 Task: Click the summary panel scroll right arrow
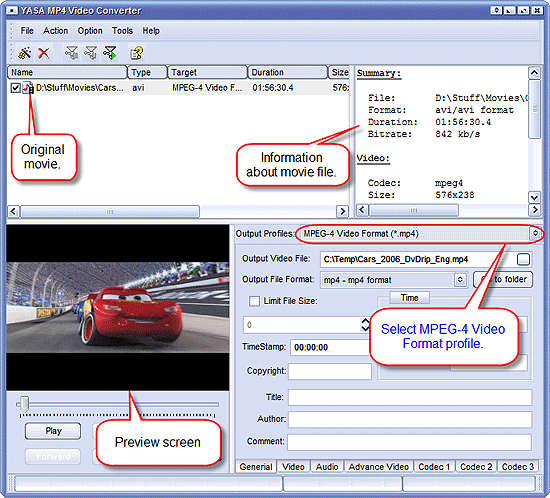534,210
